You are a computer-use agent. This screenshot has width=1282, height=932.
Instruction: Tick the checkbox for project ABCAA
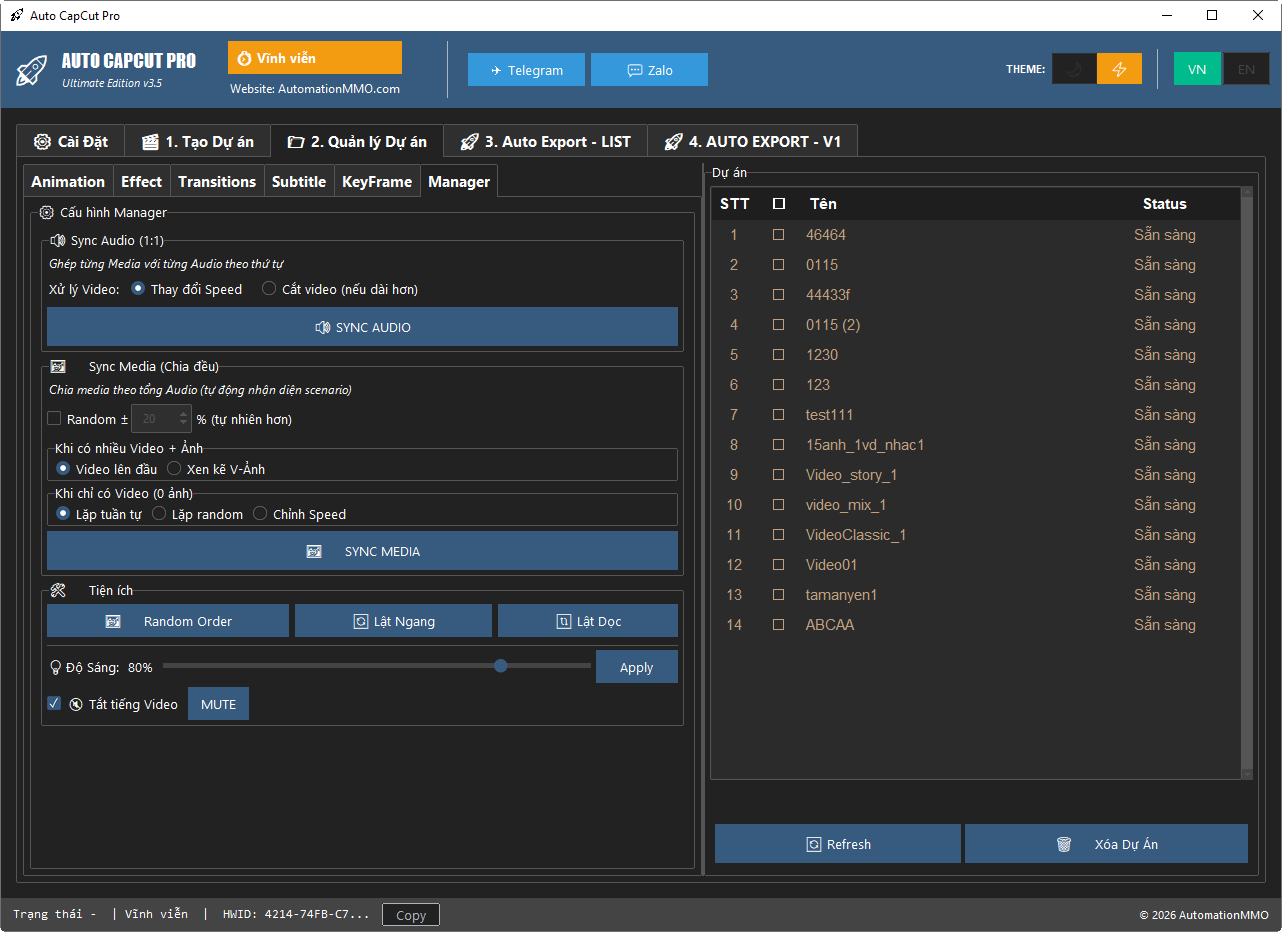click(778, 625)
